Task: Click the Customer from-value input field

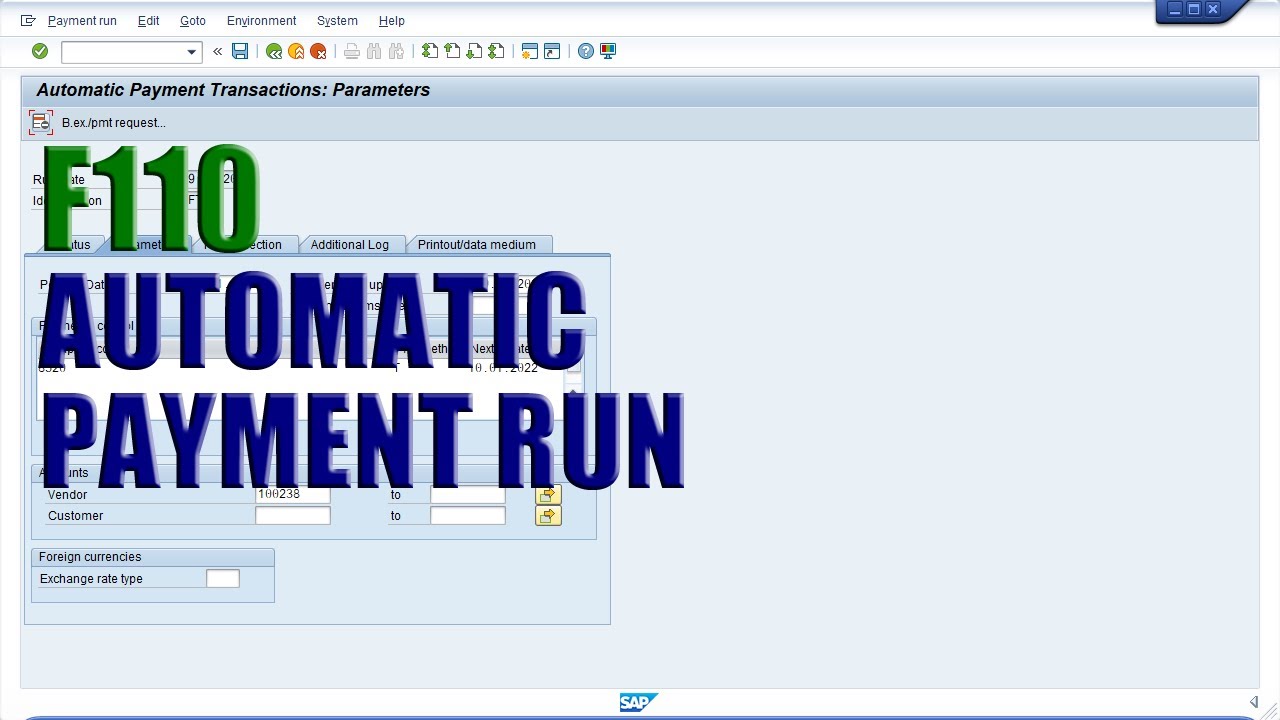Action: point(293,516)
